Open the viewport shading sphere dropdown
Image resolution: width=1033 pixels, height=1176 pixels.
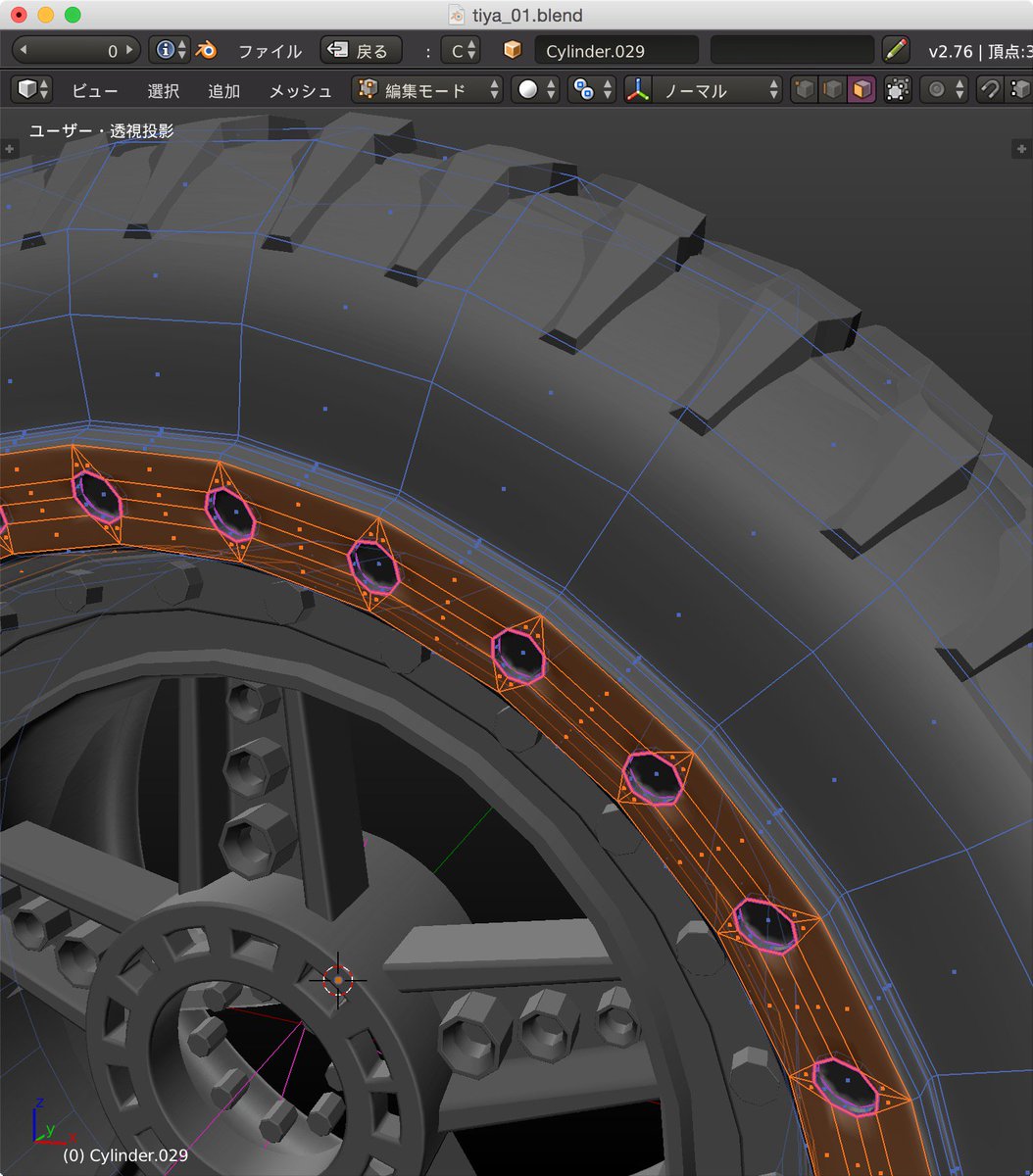pyautogui.click(x=537, y=90)
